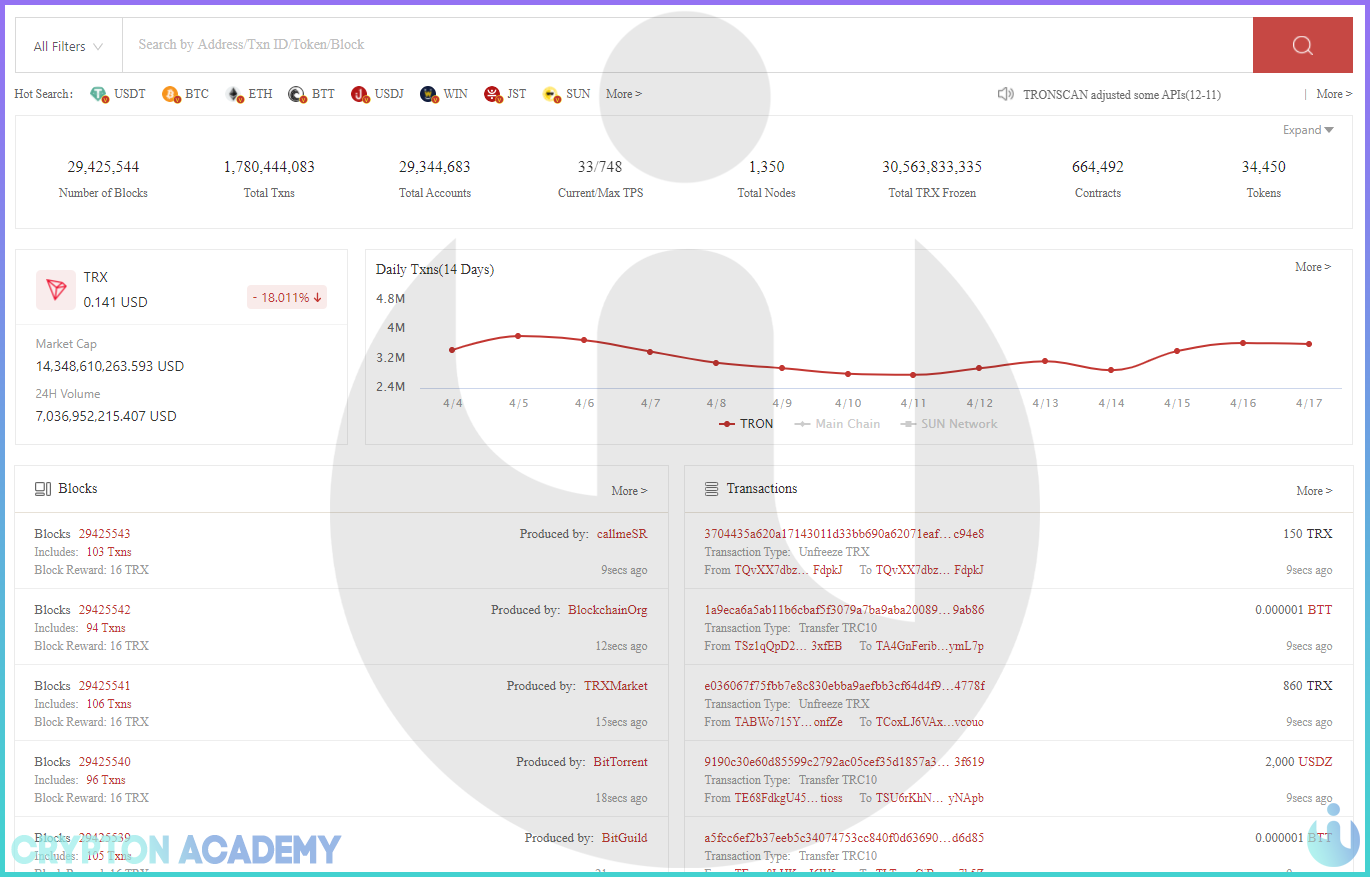Open the 103 Txns link

[x=109, y=552]
